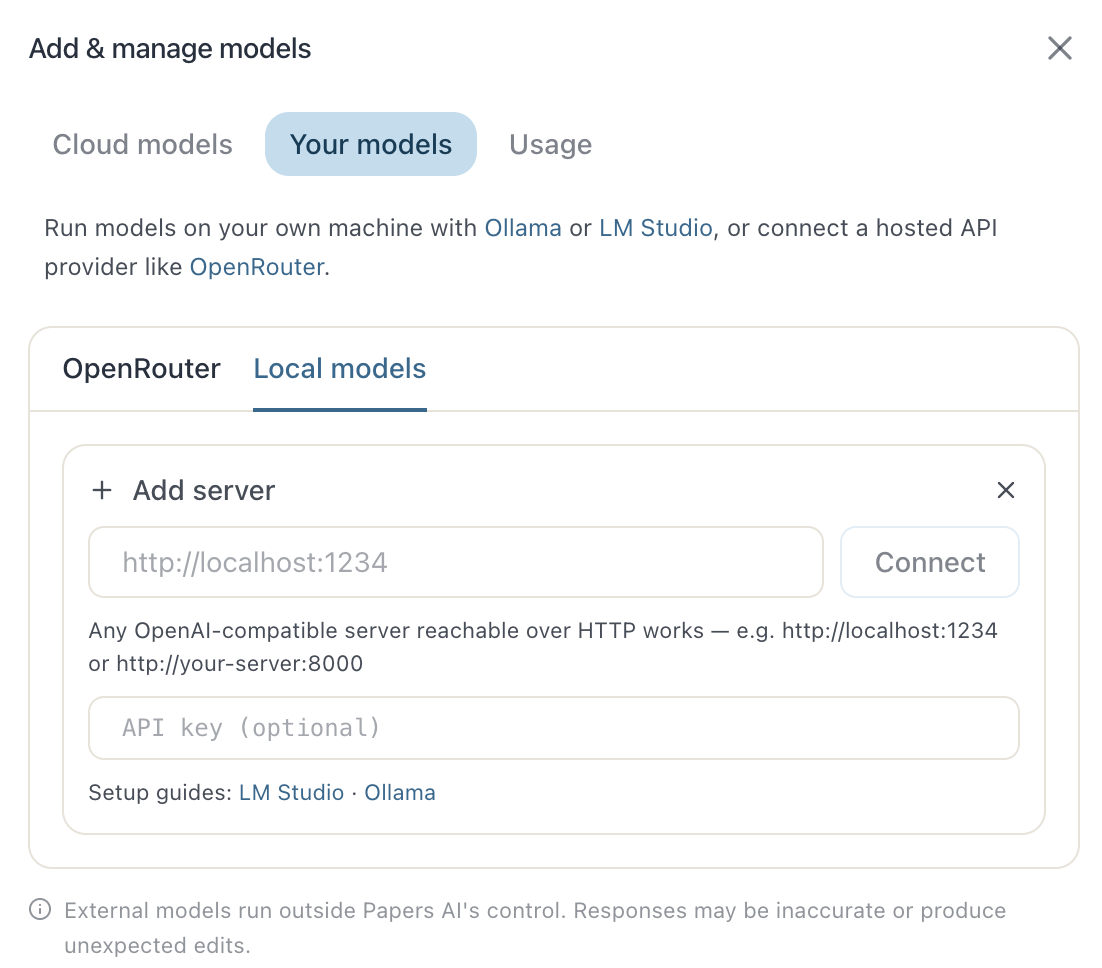Open the LM Studio link in the description
This screenshot has height=968, width=1102.
(x=656, y=228)
